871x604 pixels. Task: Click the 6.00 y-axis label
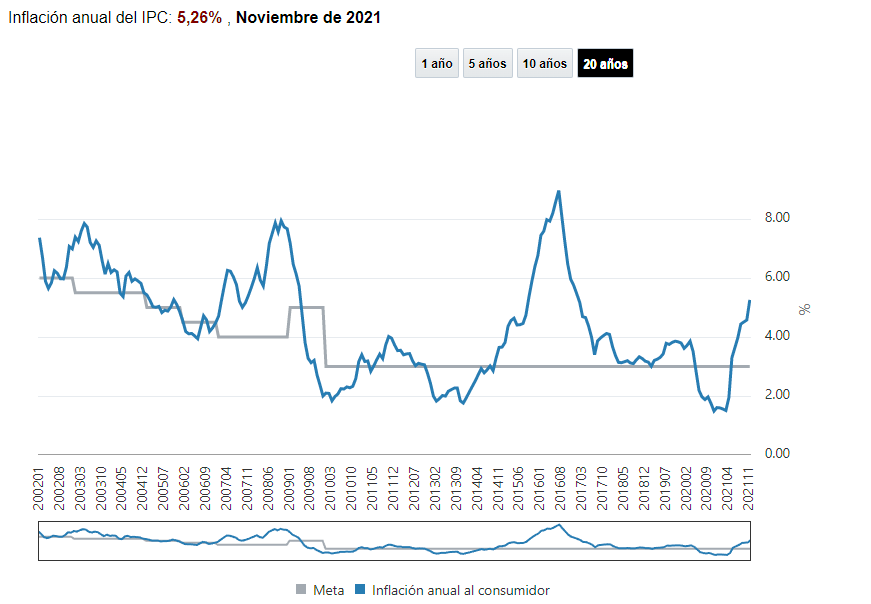click(777, 276)
